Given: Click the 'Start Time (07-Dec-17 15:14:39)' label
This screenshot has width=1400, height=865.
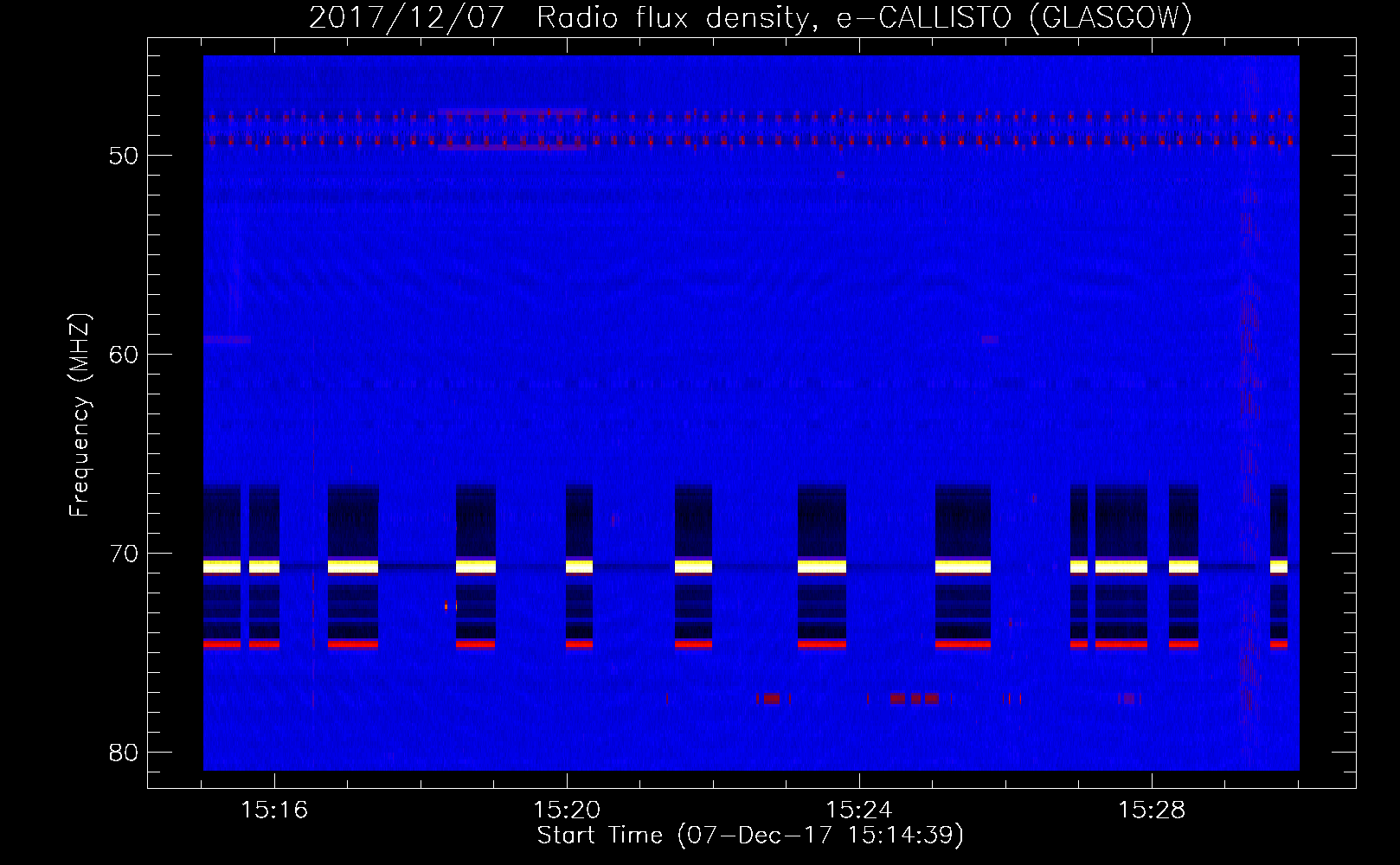Looking at the screenshot, I should (750, 836).
